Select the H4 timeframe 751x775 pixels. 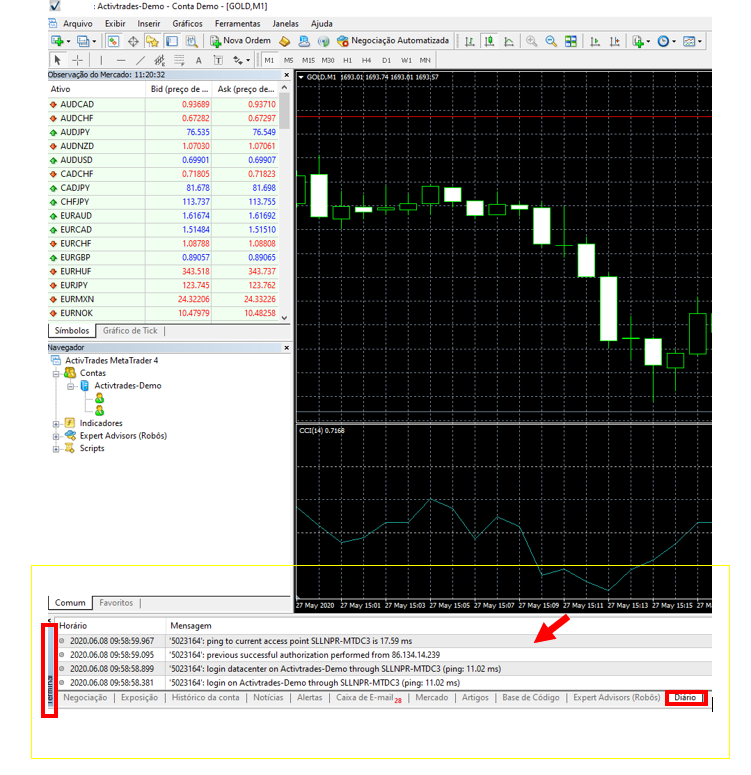[366, 60]
